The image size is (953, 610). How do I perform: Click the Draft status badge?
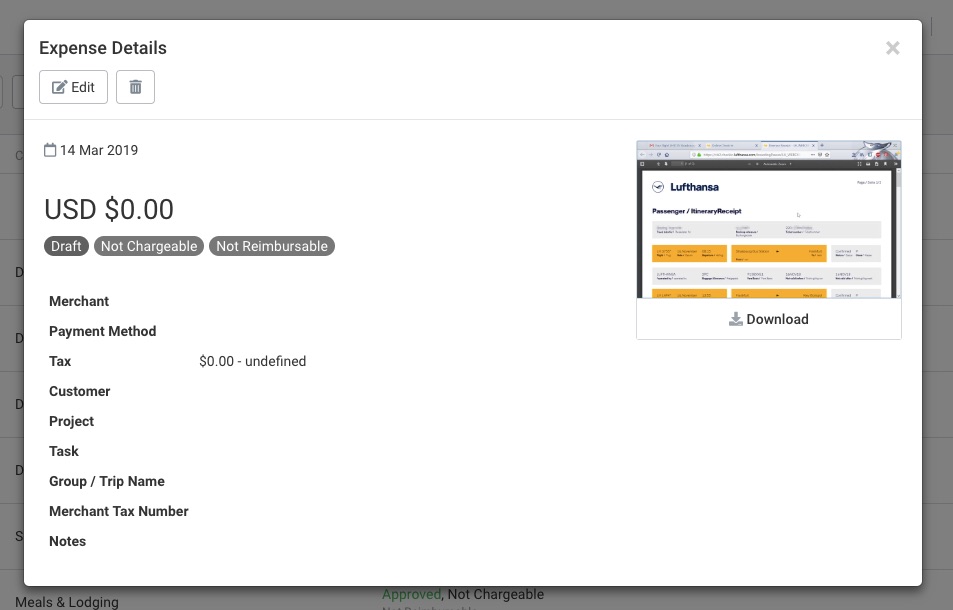(x=66, y=246)
